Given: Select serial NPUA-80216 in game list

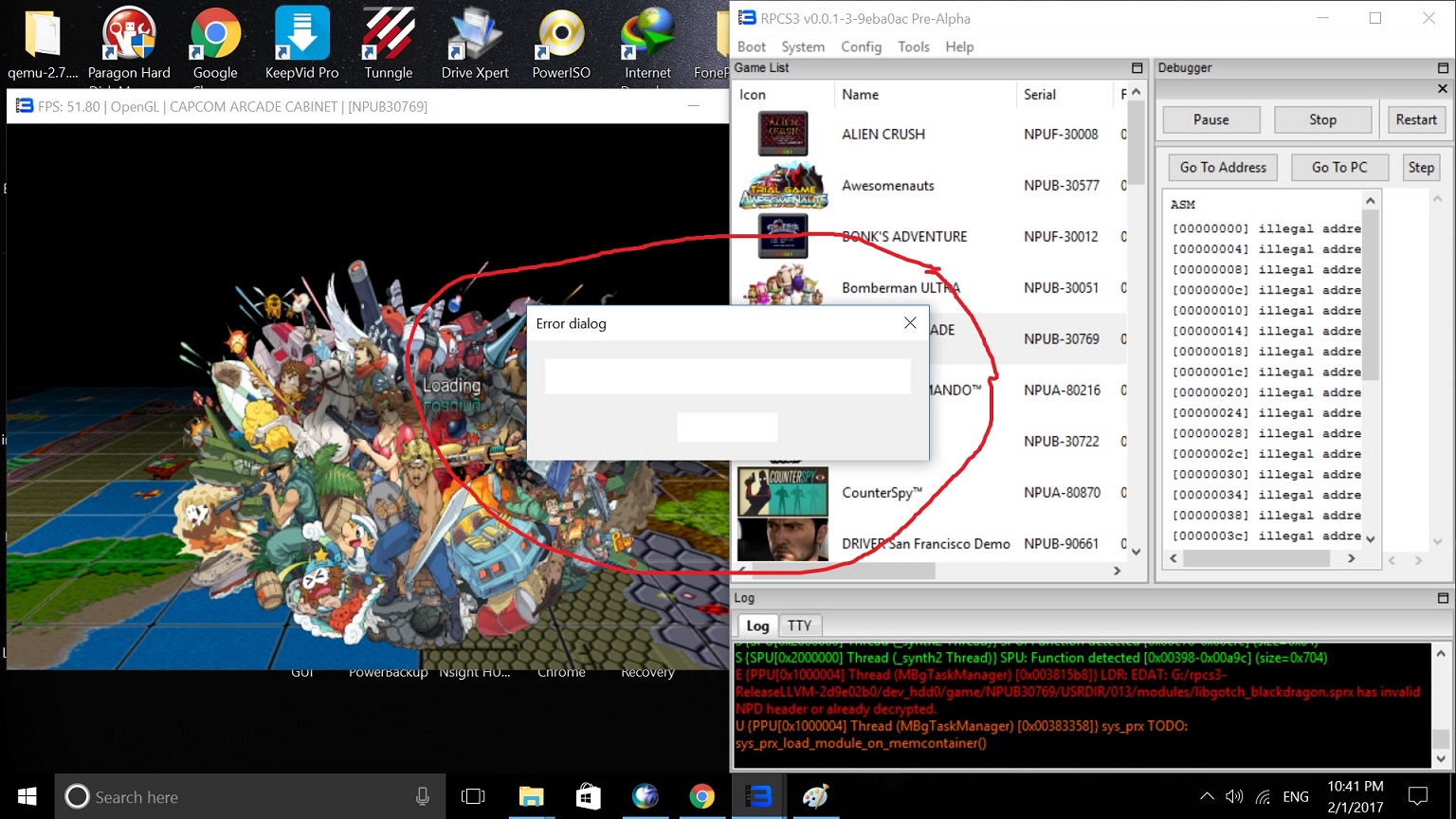Looking at the screenshot, I should pyautogui.click(x=1062, y=391).
